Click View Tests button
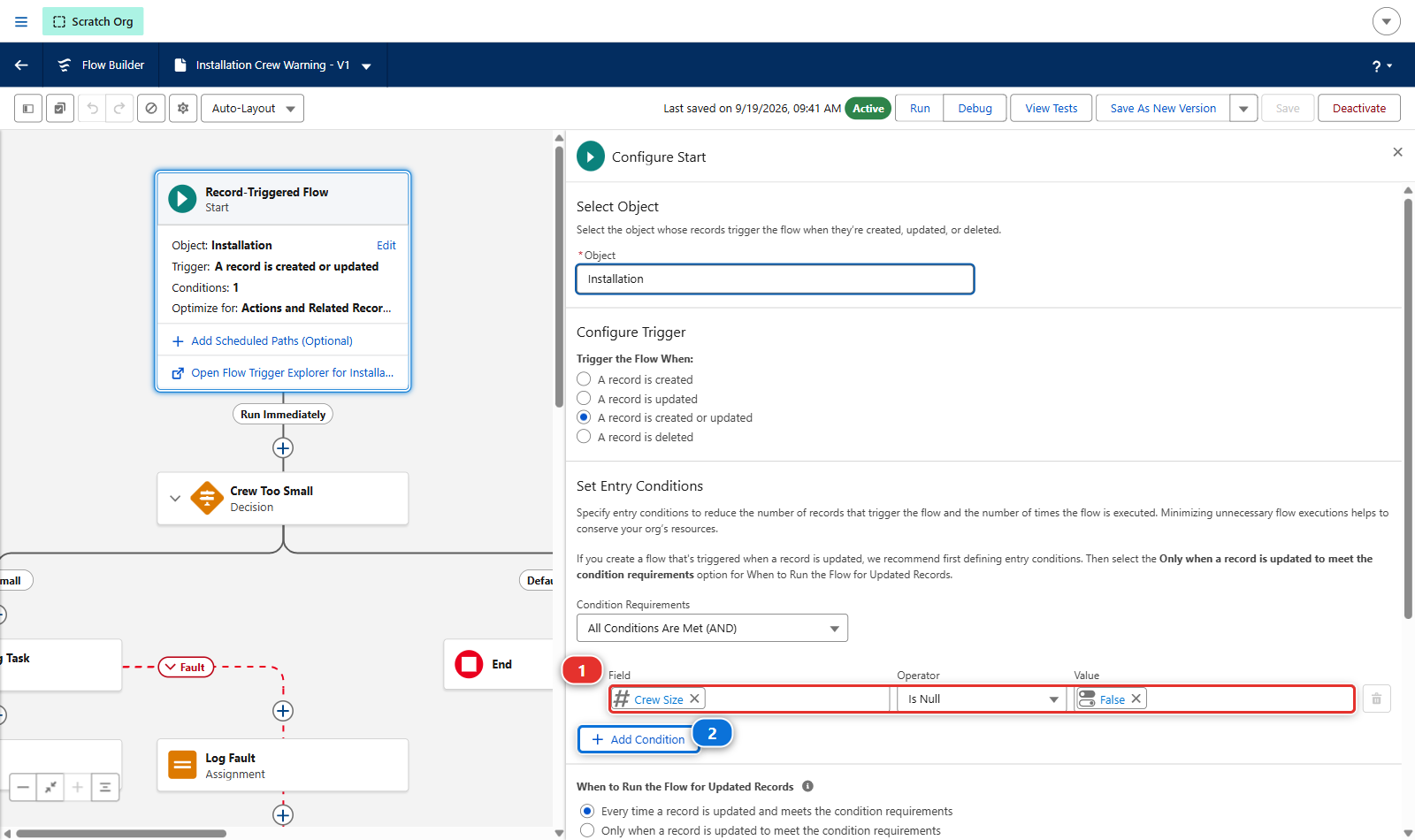Image resolution: width=1415 pixels, height=840 pixels. tap(1052, 108)
